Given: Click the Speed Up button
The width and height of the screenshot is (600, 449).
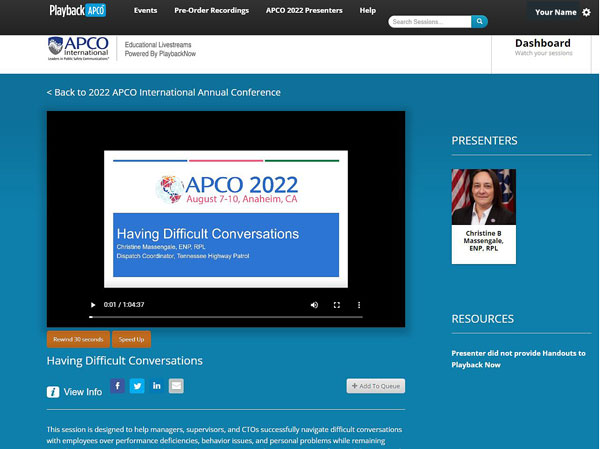Looking at the screenshot, I should pos(131,339).
